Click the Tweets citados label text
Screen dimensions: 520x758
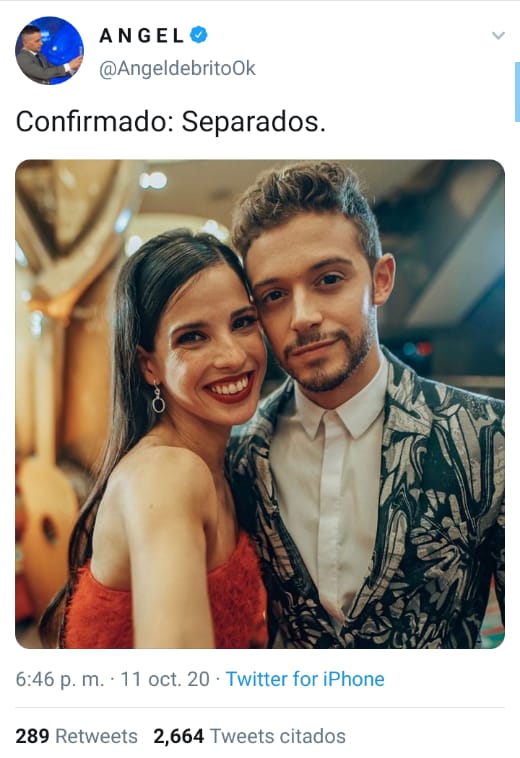(278, 736)
